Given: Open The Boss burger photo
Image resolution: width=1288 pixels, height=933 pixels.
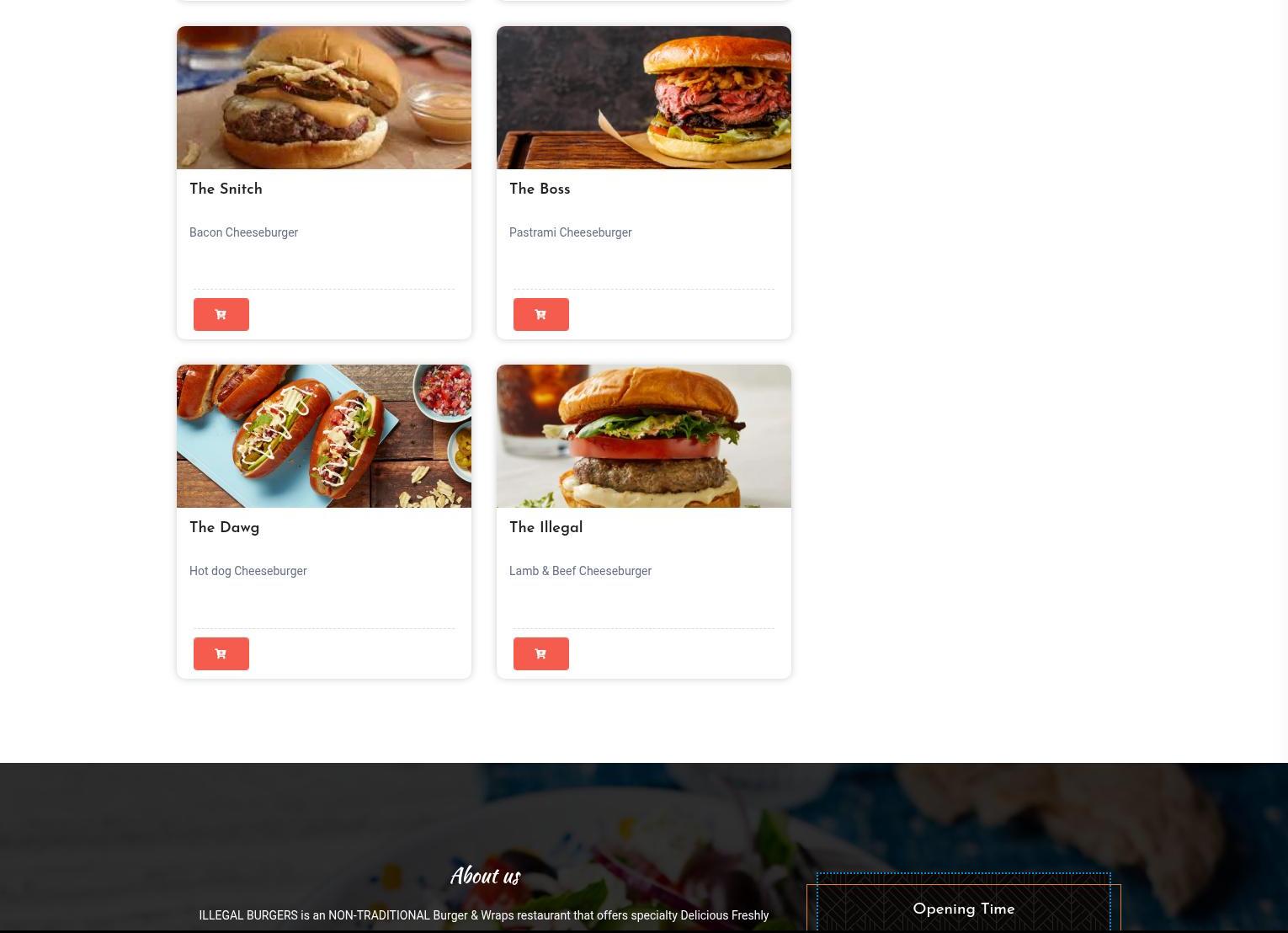Looking at the screenshot, I should (644, 98).
